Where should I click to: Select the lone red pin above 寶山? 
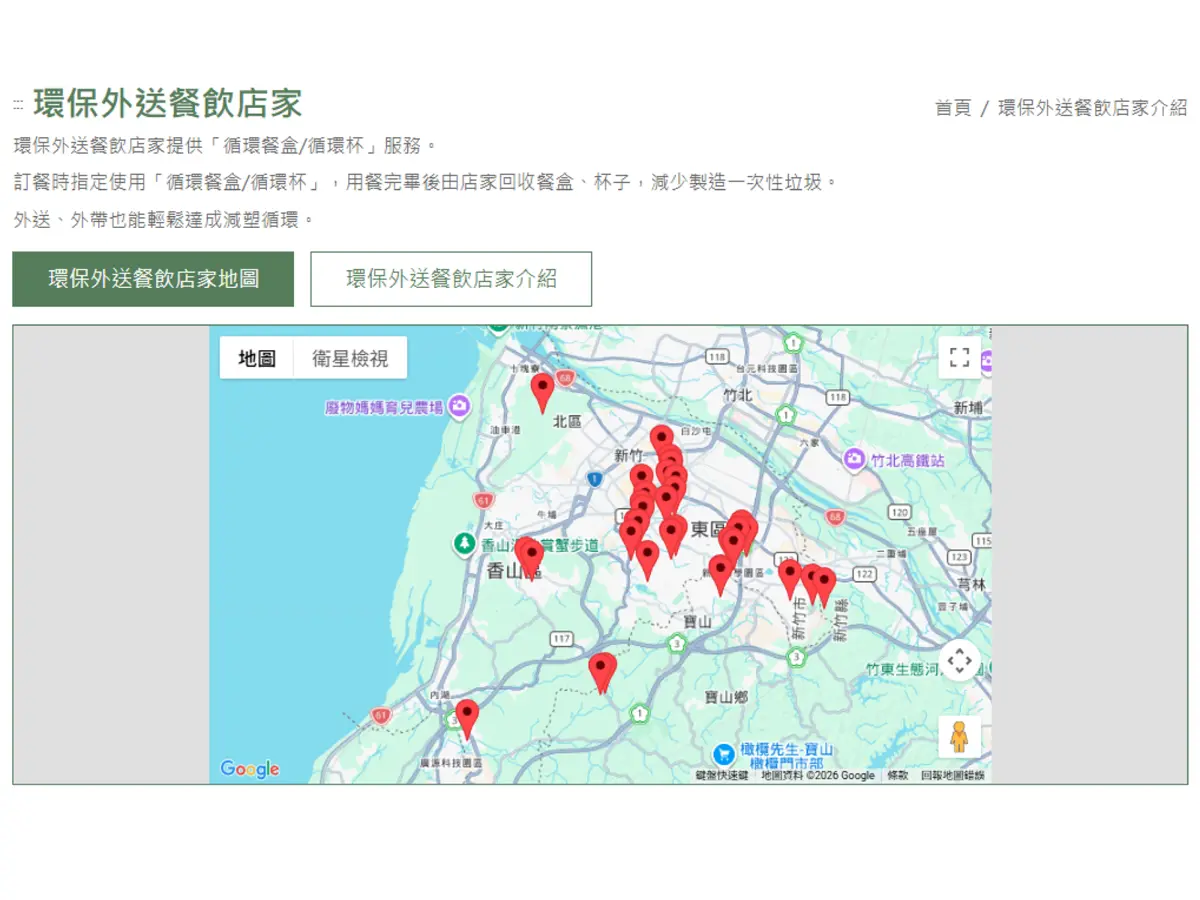pos(720,575)
